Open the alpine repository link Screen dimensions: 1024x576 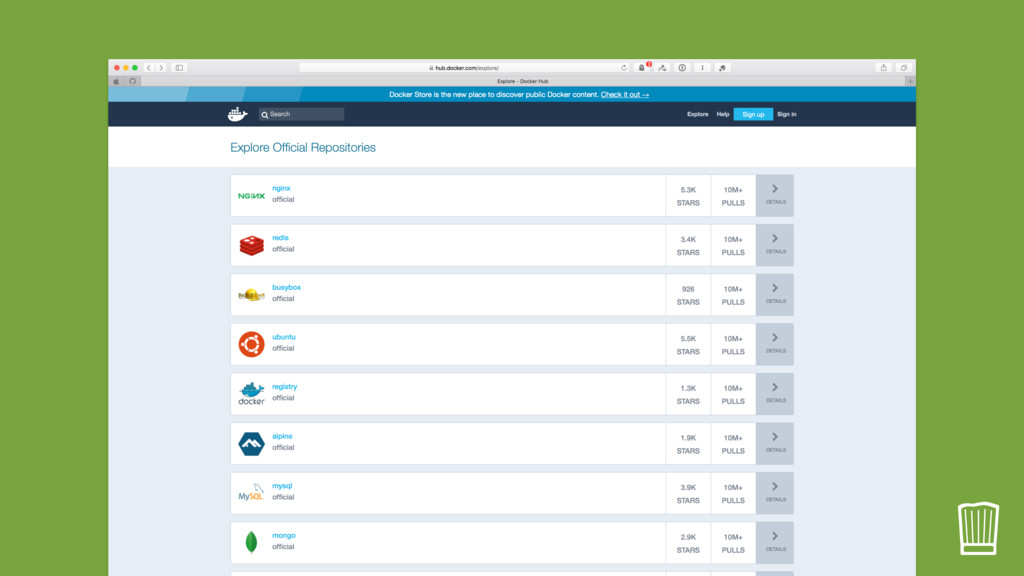pyautogui.click(x=282, y=436)
